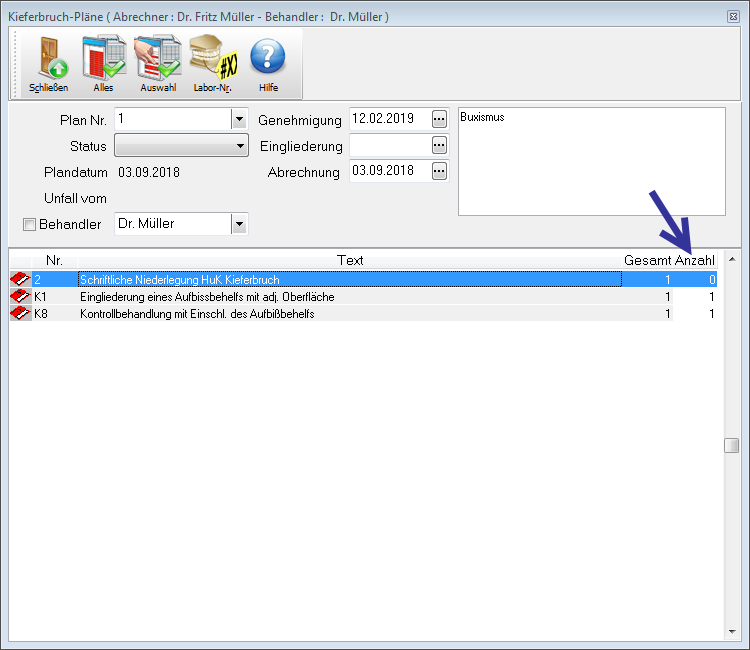The height and width of the screenshot is (650, 750).
Task: Click the list's scroll down arrow
Action: pos(732,632)
